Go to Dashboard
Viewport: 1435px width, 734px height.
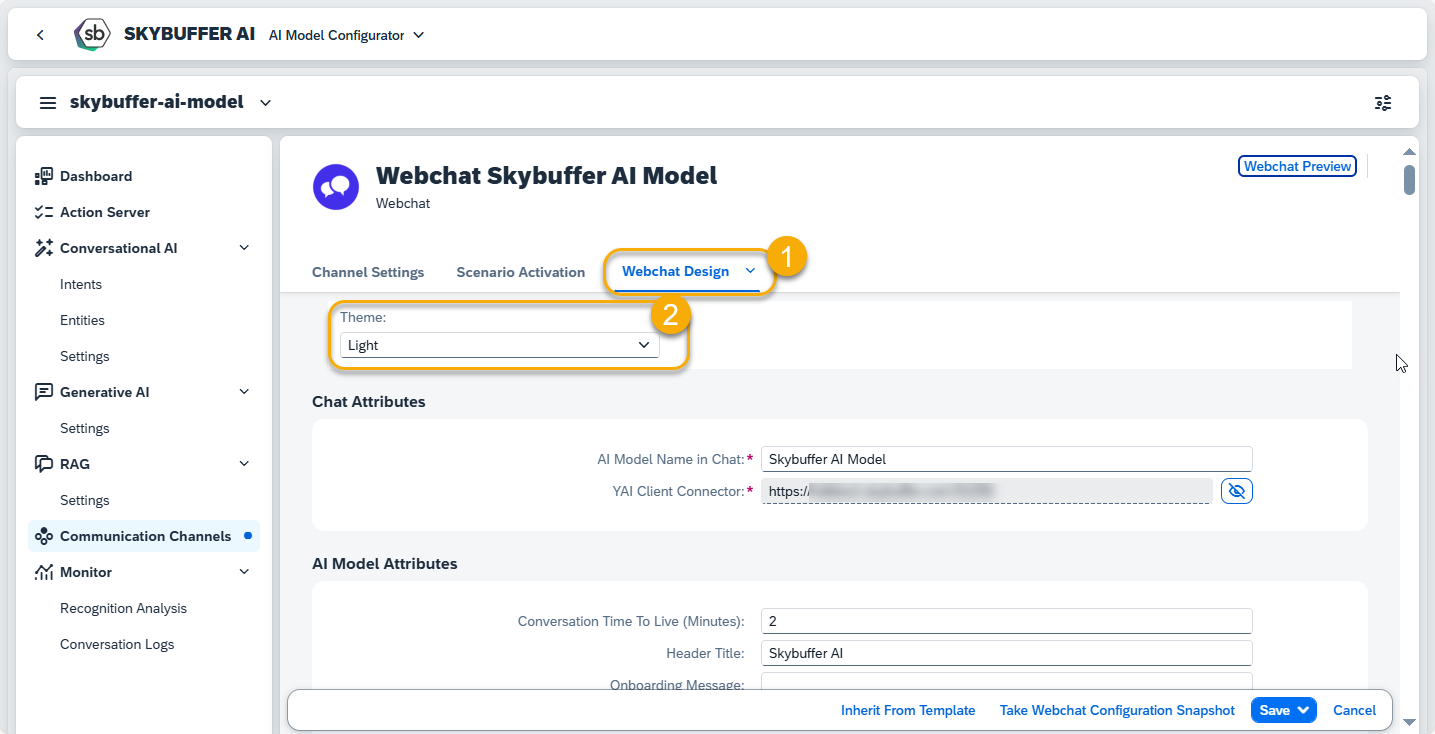(x=96, y=176)
